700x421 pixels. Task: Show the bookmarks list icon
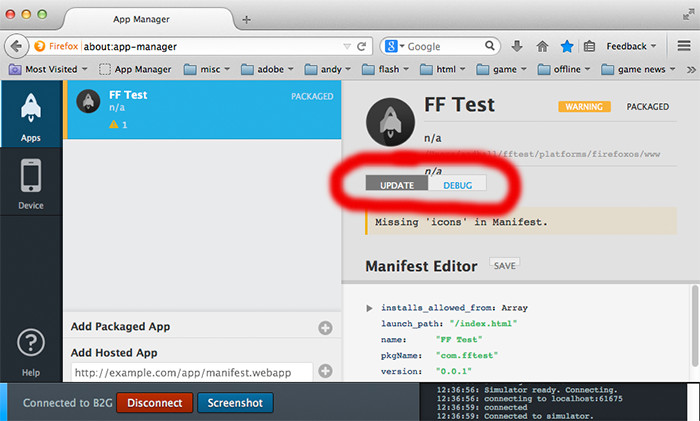[x=589, y=46]
